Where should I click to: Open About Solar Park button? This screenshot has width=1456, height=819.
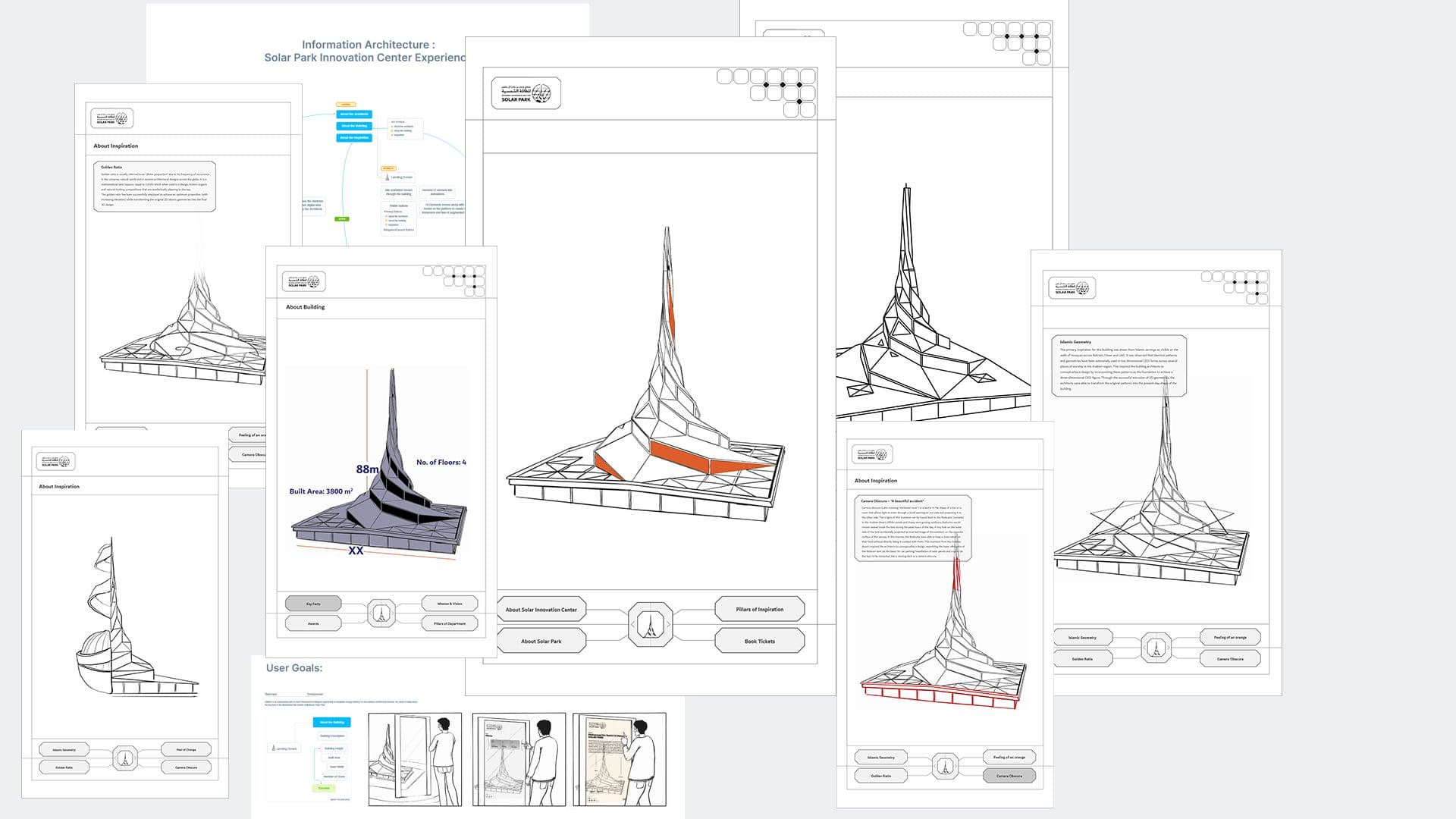point(541,641)
